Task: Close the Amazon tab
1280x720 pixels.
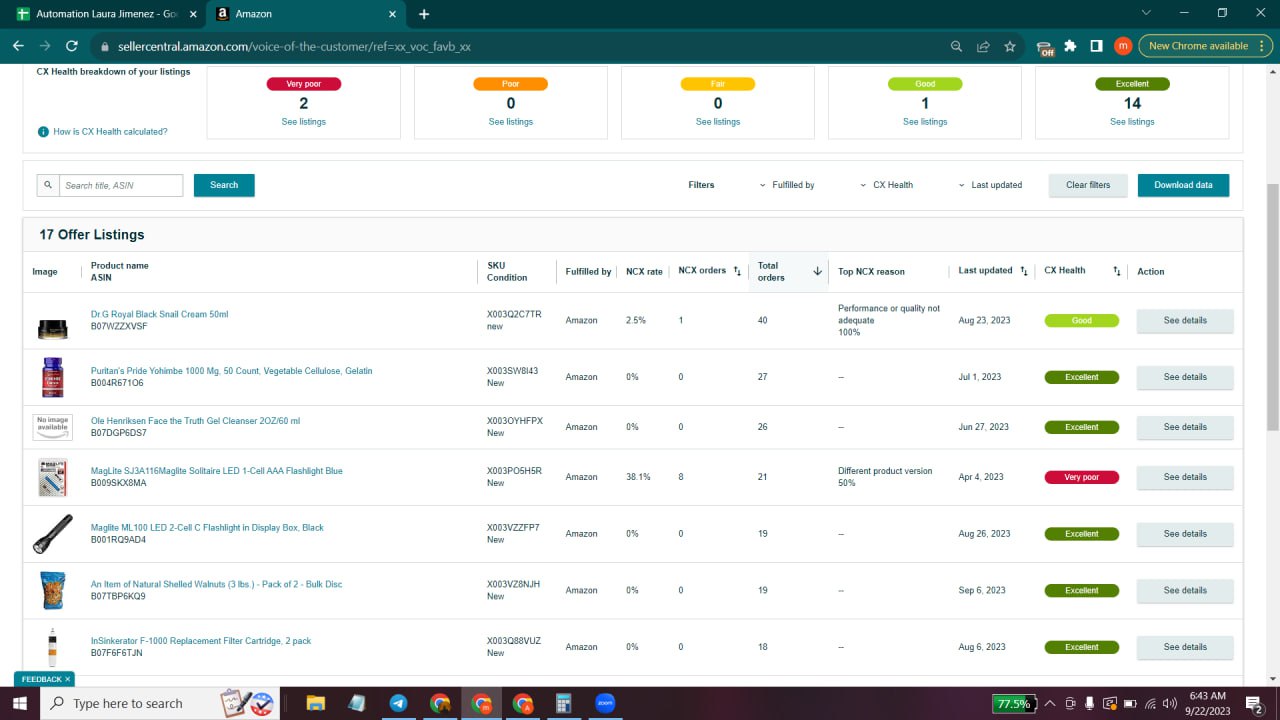Action: [393, 14]
